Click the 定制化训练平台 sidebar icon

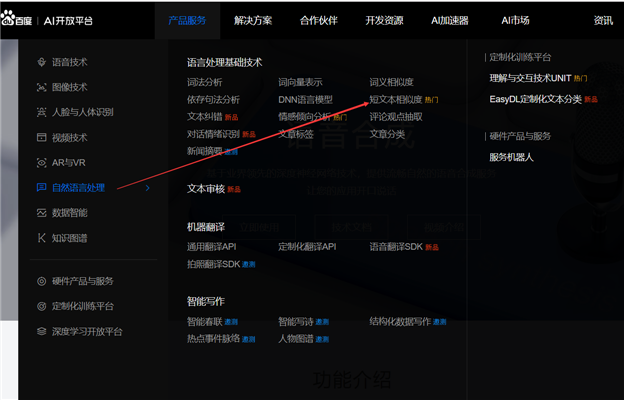[41, 306]
